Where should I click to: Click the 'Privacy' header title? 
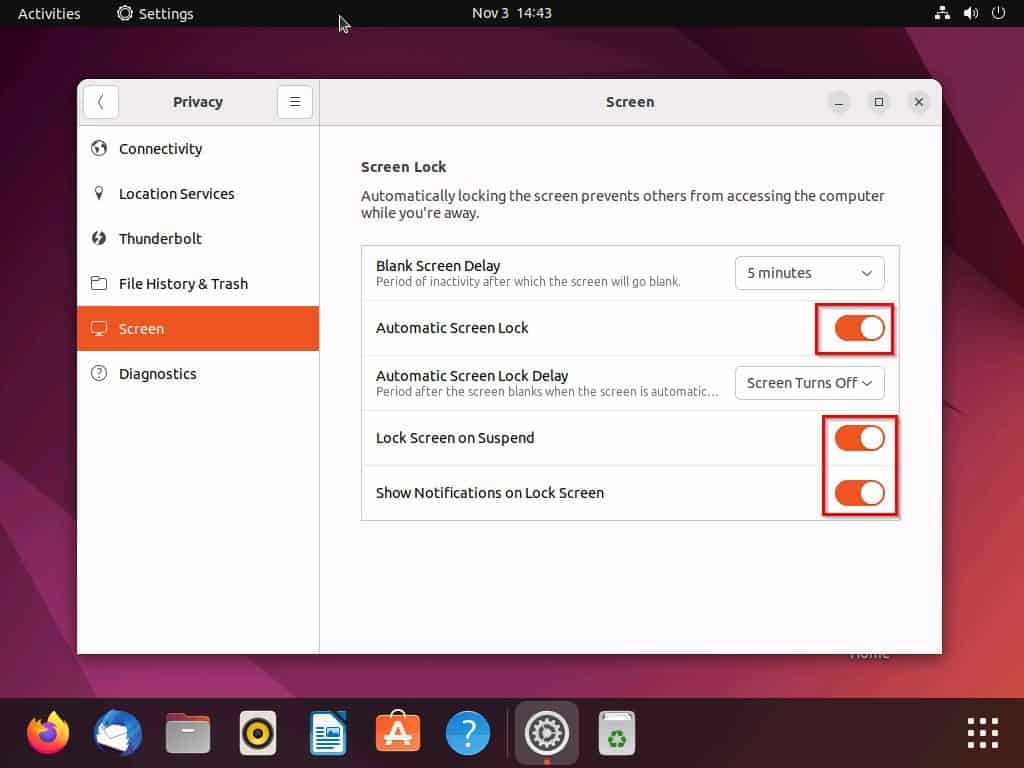[198, 102]
